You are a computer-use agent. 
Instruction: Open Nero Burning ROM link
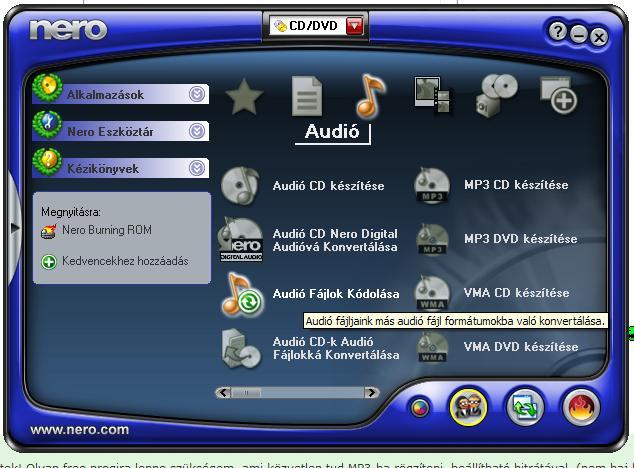pos(107,230)
